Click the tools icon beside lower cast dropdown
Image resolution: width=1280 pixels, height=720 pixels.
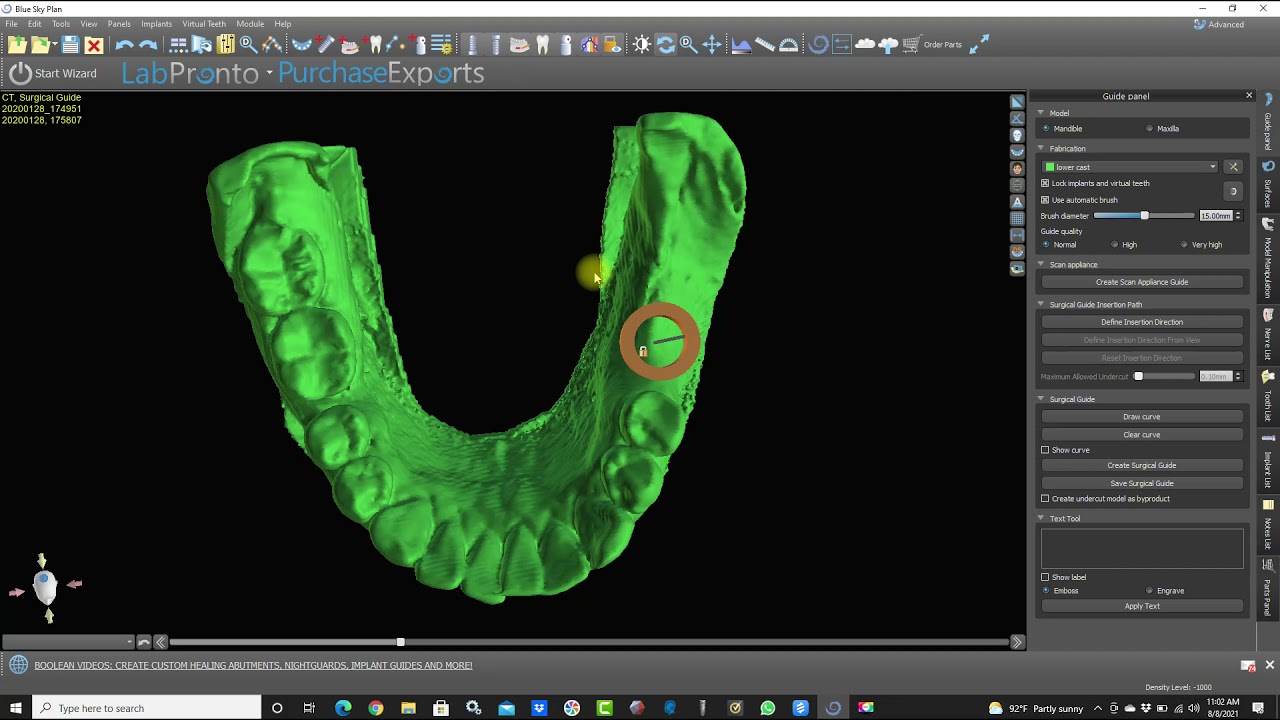[x=1233, y=167]
